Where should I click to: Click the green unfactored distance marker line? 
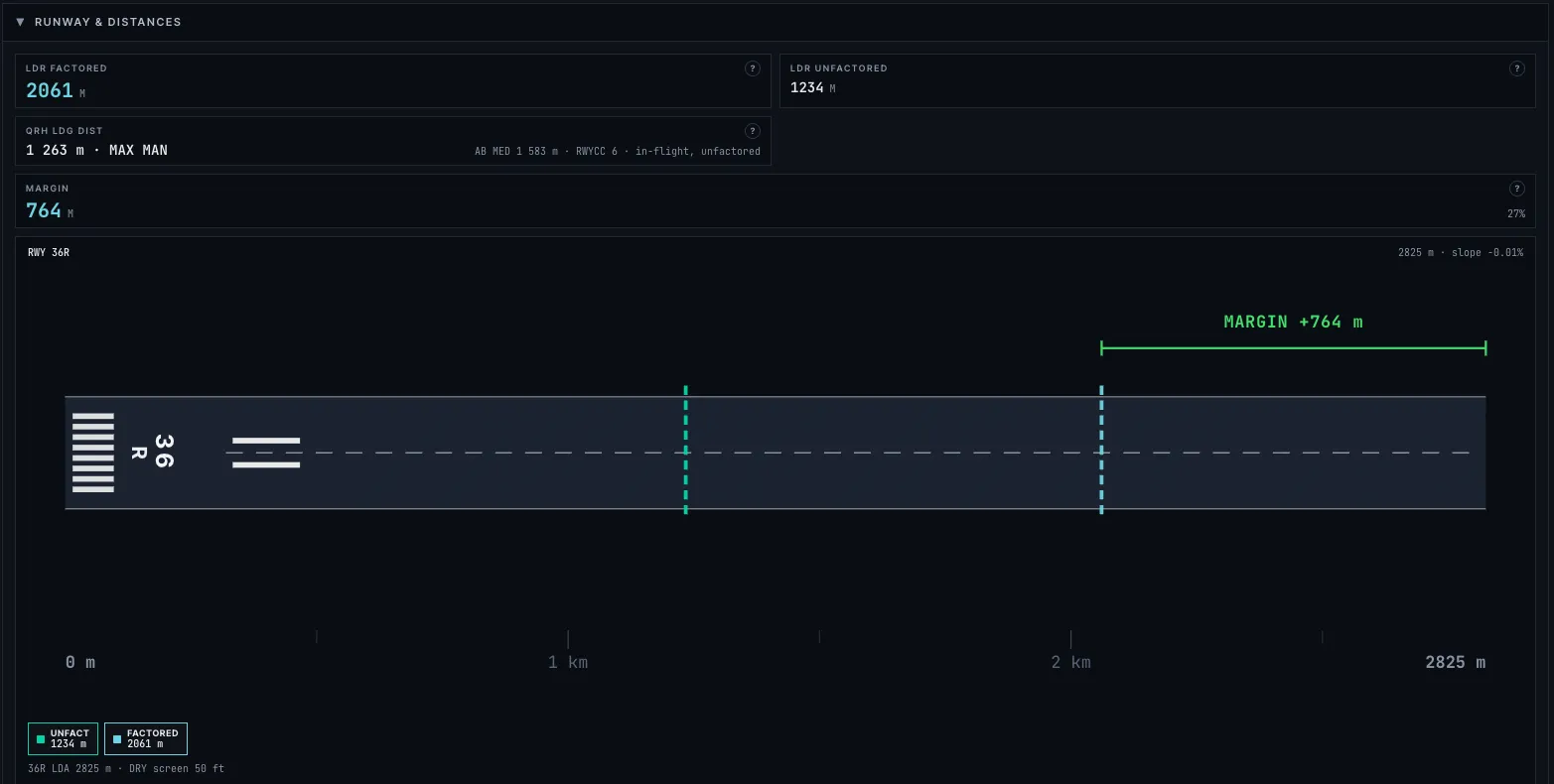click(x=685, y=450)
